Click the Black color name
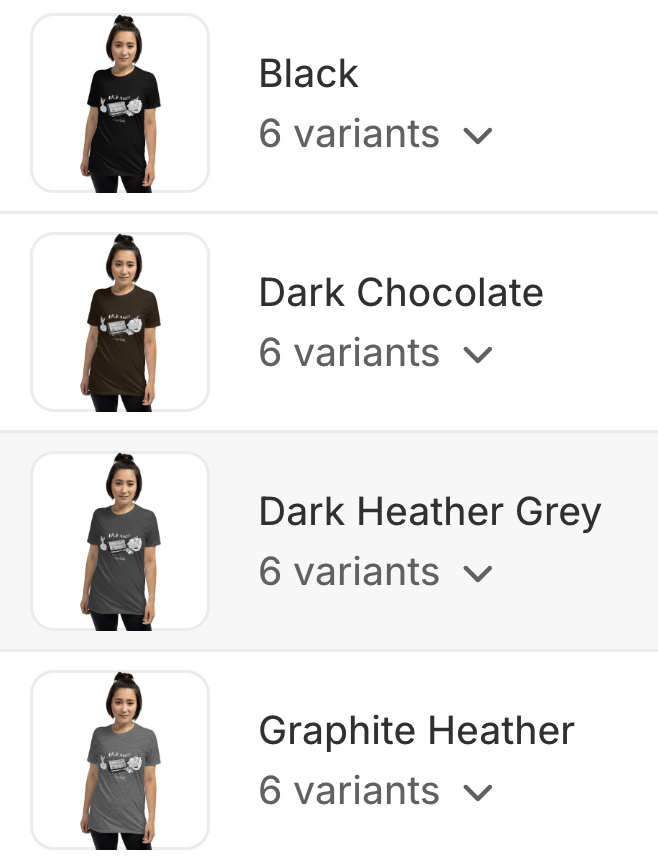Viewport: 658px width, 868px height. [x=308, y=74]
